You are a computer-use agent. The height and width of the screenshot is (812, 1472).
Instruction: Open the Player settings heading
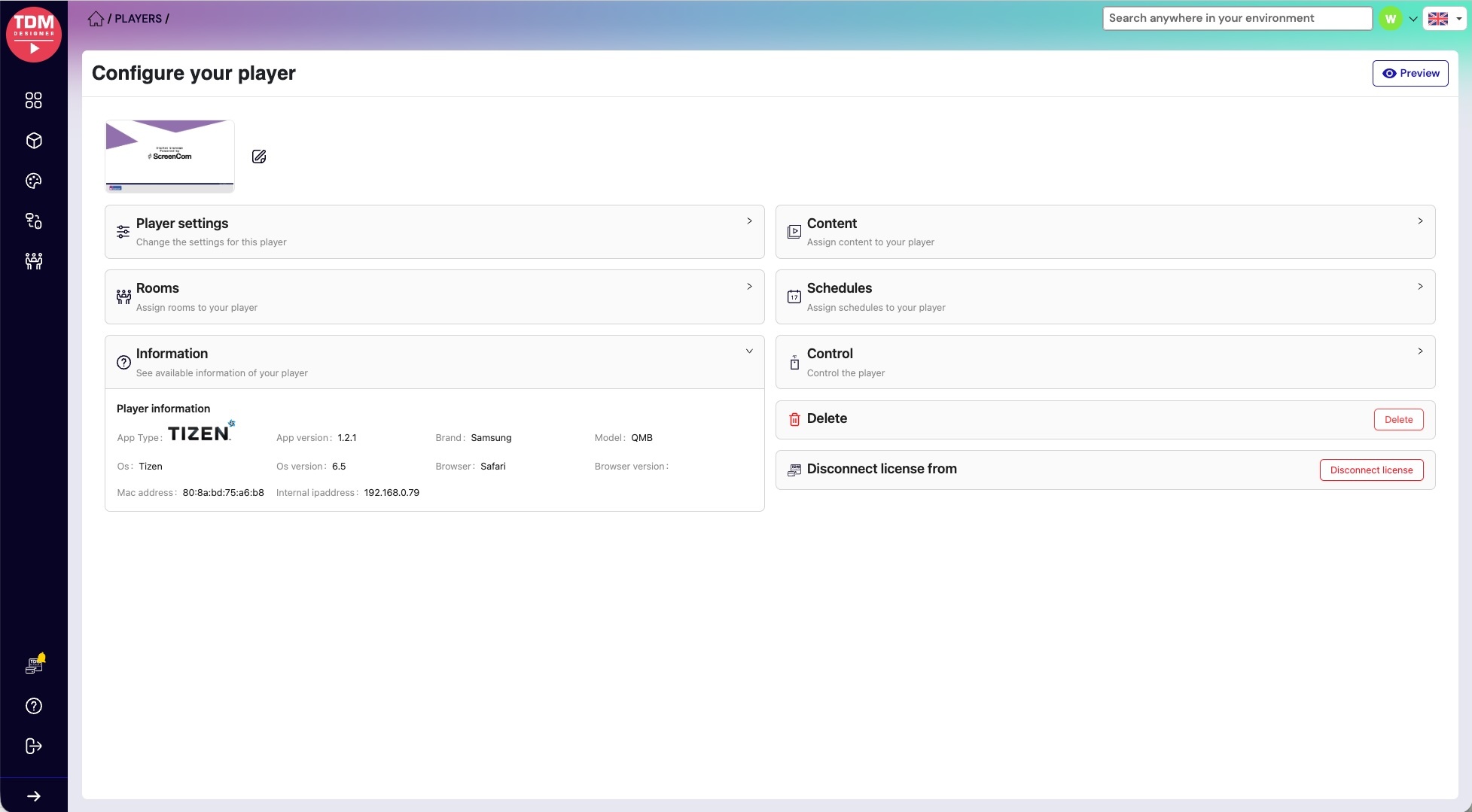pyautogui.click(x=182, y=224)
